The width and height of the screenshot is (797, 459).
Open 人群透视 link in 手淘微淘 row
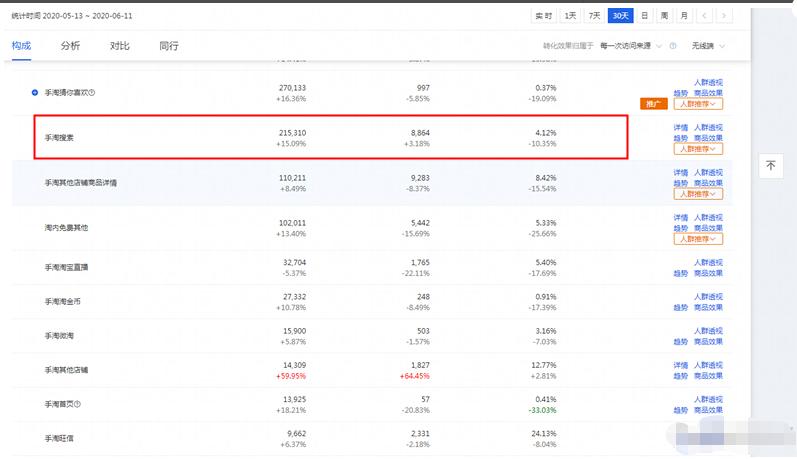coord(709,331)
